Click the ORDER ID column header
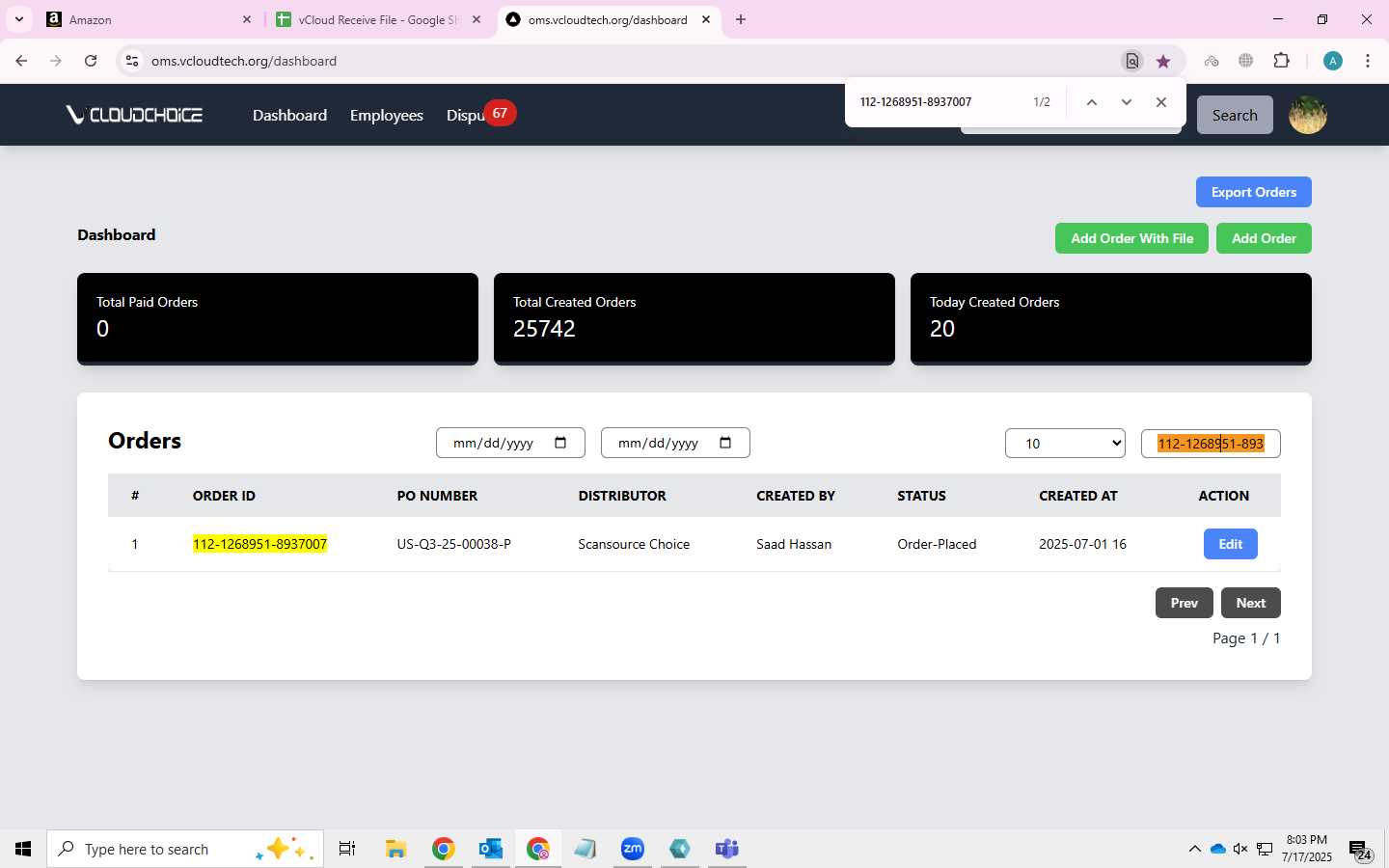 (x=224, y=496)
